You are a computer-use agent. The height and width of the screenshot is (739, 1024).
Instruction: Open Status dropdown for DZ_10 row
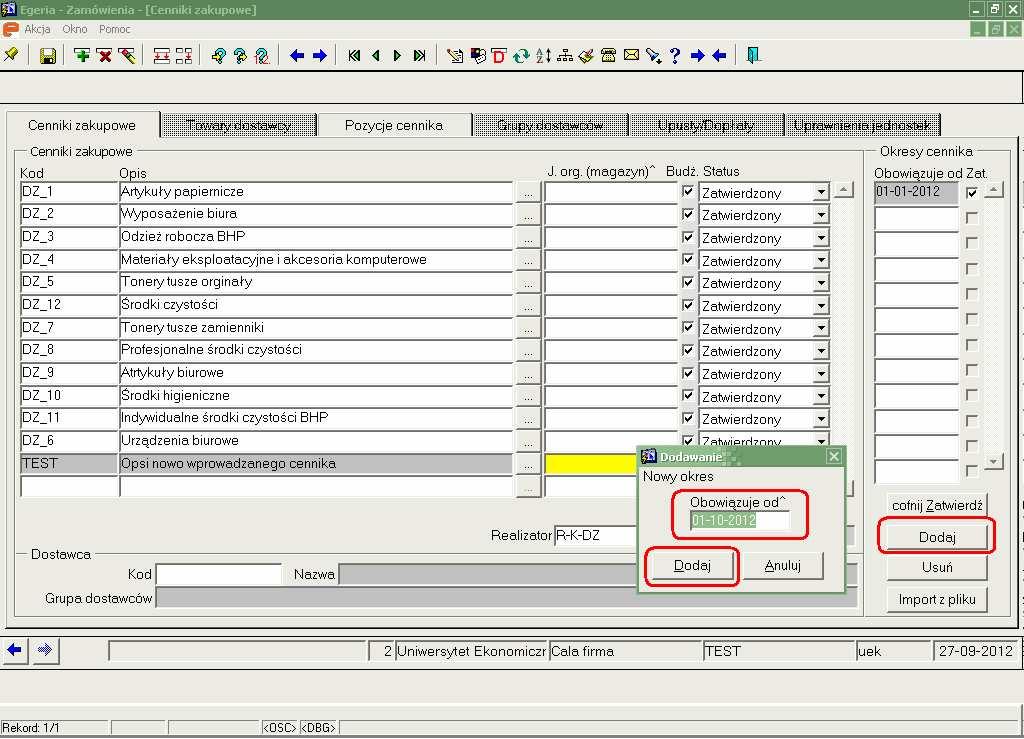821,396
